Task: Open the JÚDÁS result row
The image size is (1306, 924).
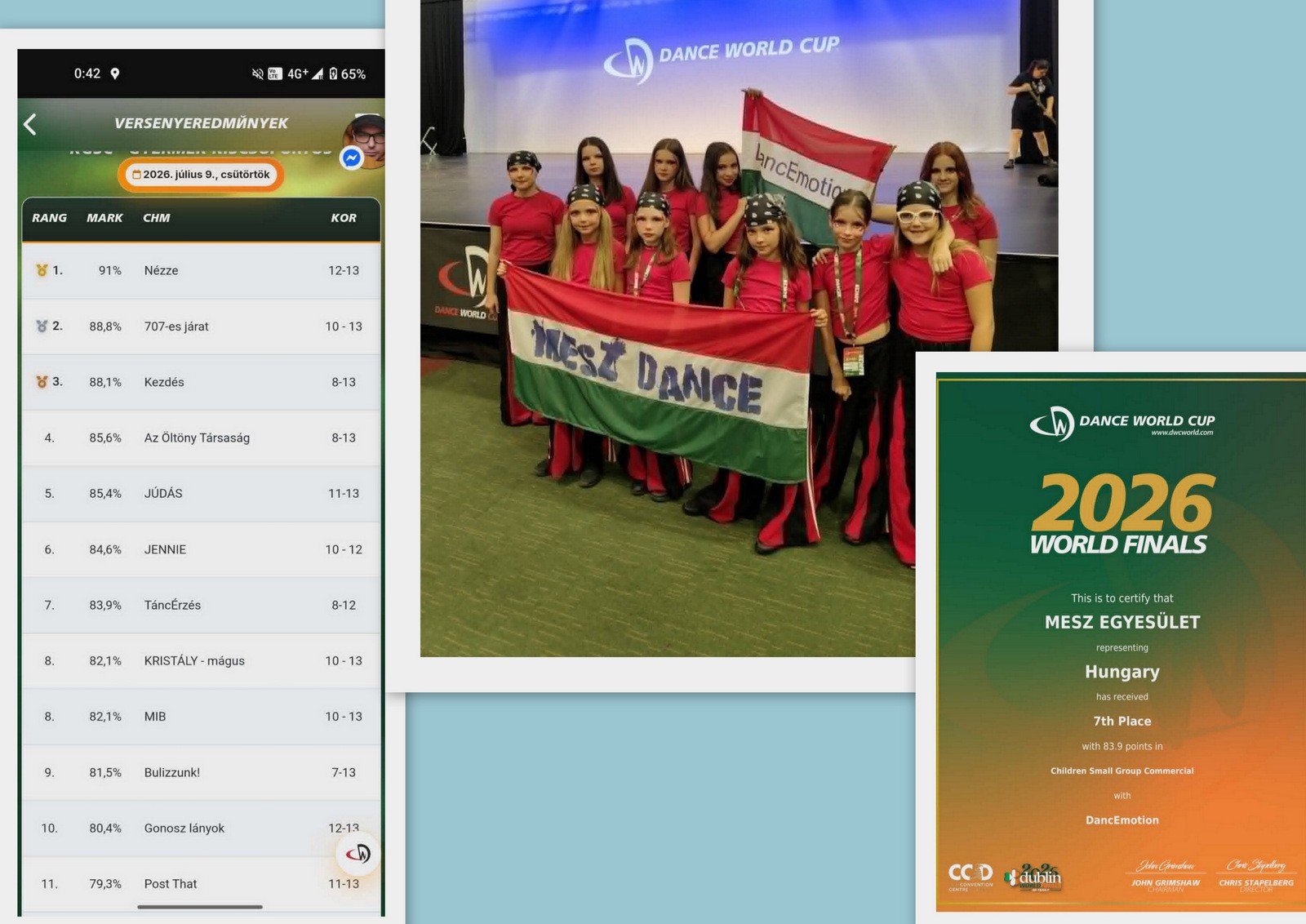Action: coord(201,493)
